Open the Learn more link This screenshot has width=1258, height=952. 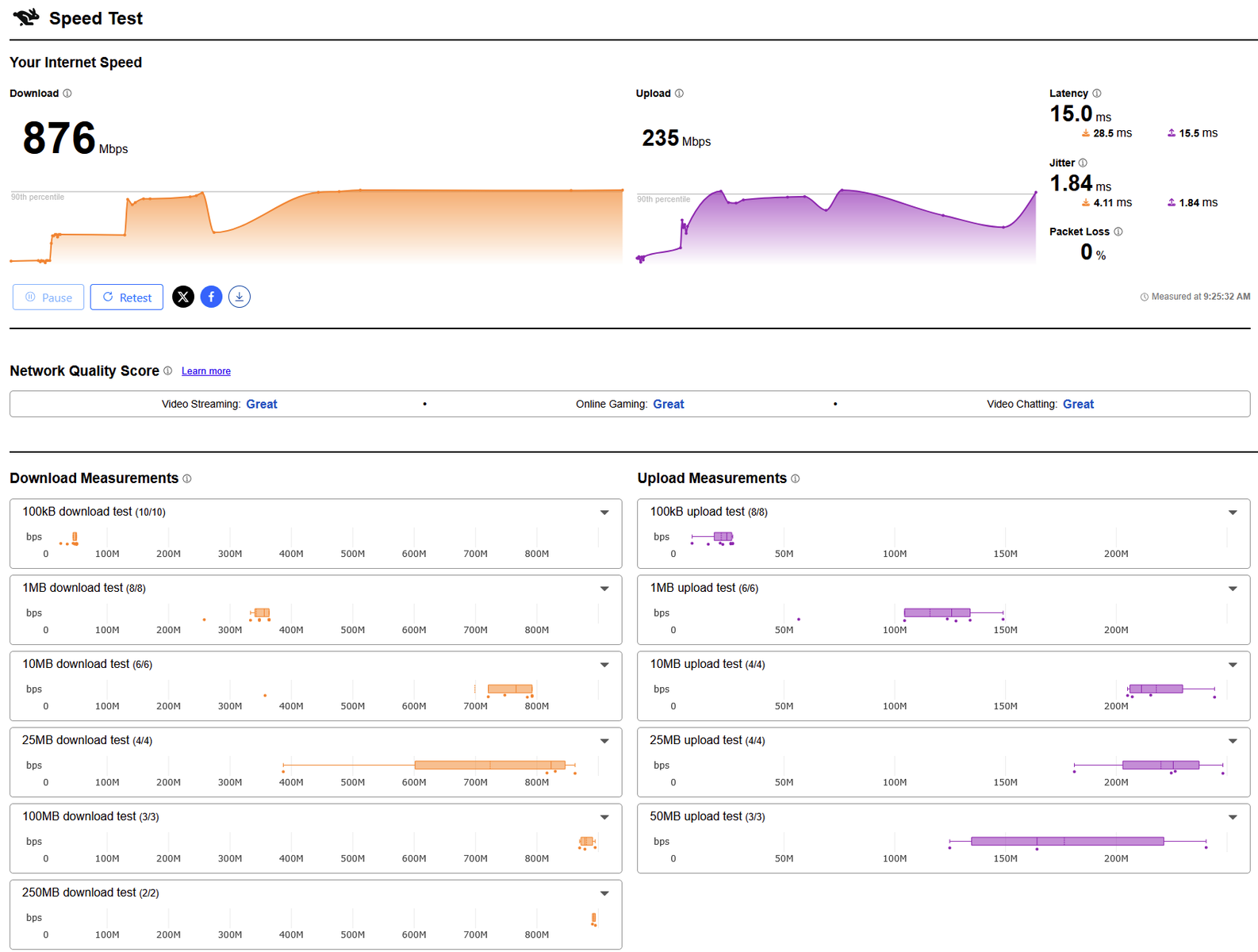pyautogui.click(x=206, y=371)
